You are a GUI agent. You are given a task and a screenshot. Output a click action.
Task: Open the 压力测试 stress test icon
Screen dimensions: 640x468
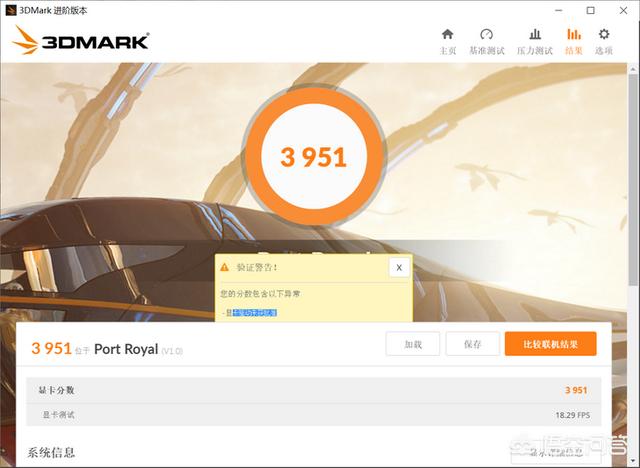pyautogui.click(x=535, y=34)
